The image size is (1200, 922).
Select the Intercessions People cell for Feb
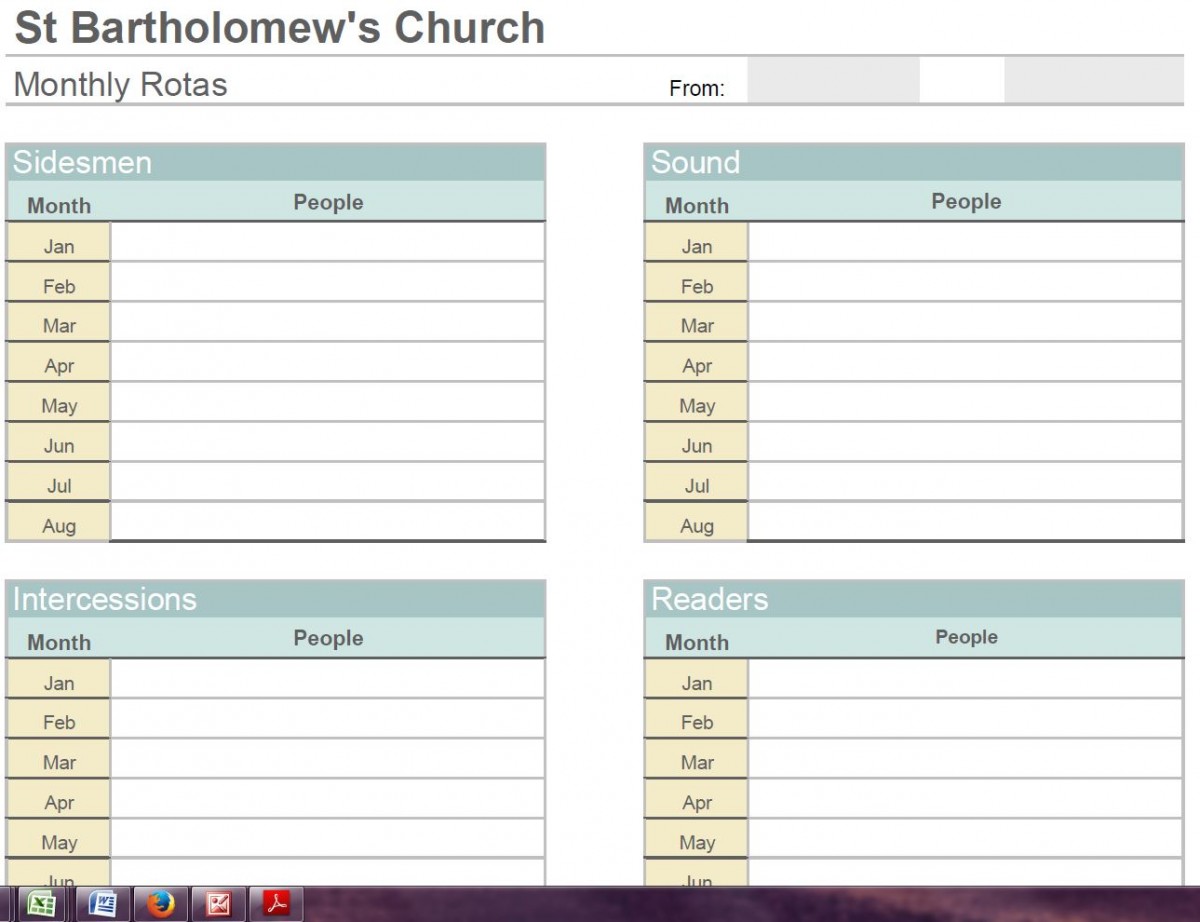[327, 719]
